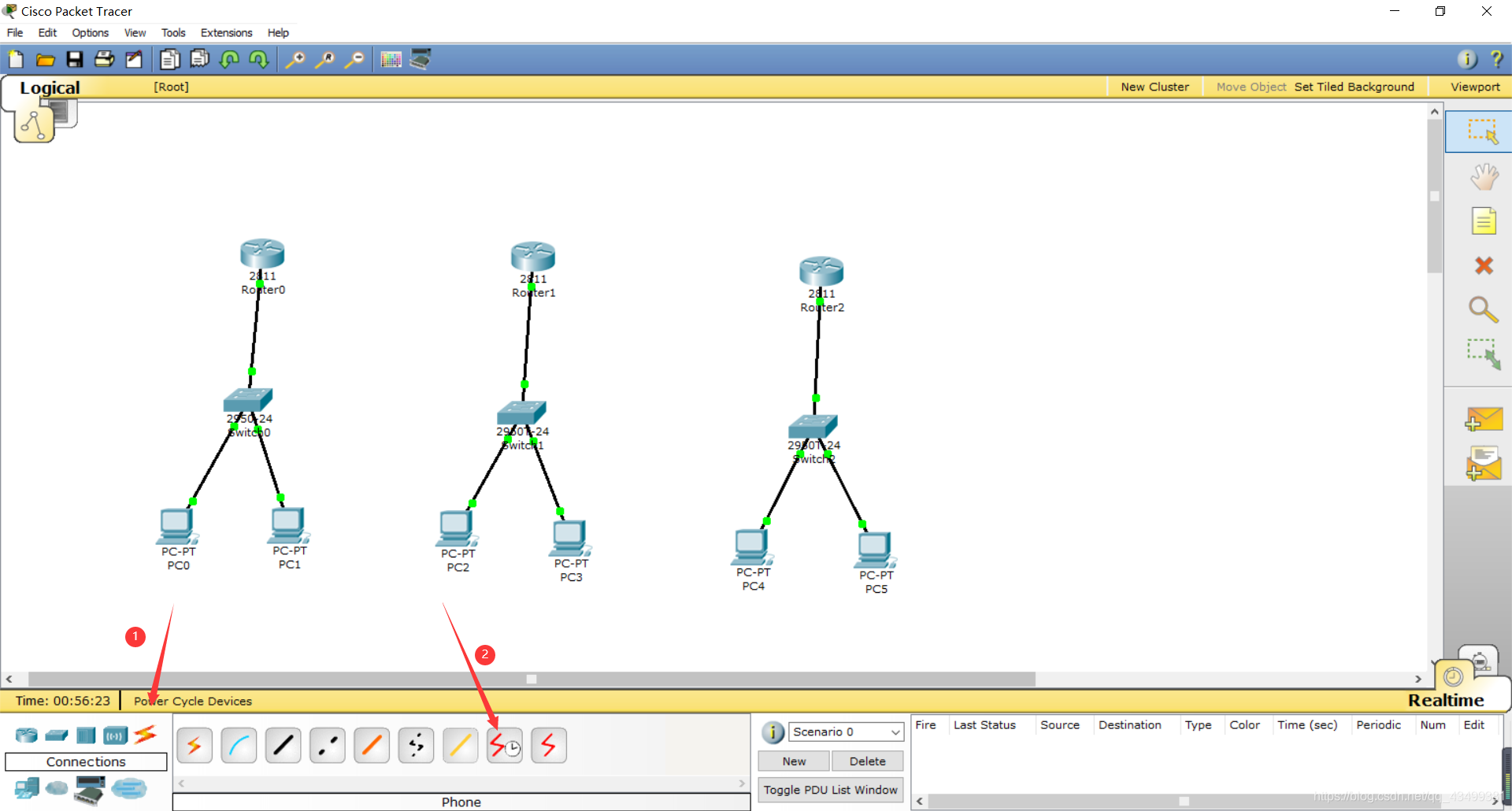Select the Add Complex PDU envelope
Screen dimensions: 1512x811
pos(1484,463)
